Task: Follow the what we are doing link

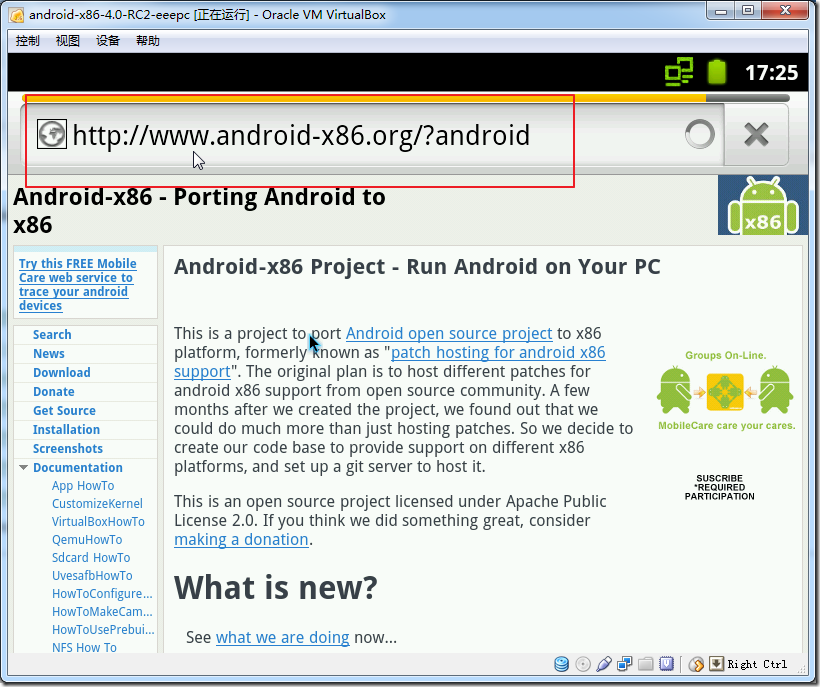Action: point(282,637)
